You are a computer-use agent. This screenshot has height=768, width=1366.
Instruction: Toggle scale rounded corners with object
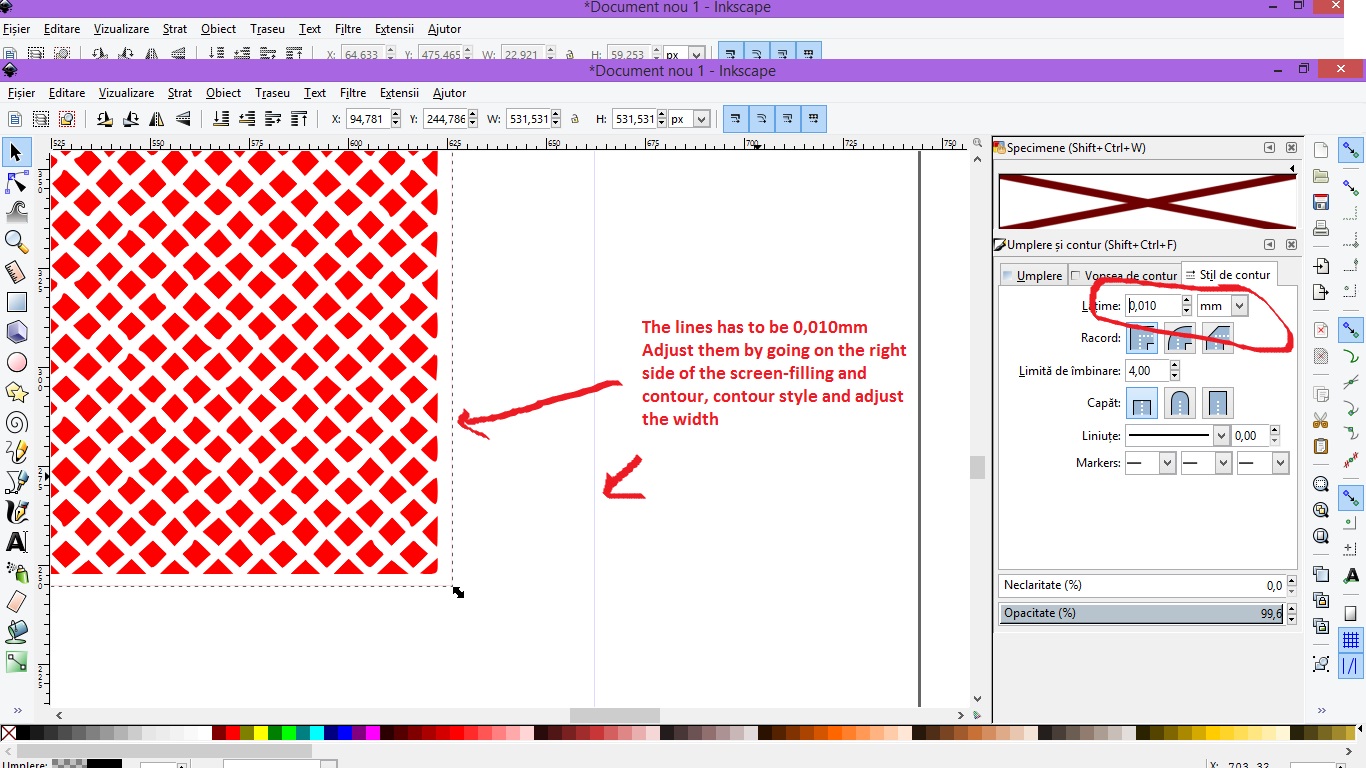pos(761,119)
